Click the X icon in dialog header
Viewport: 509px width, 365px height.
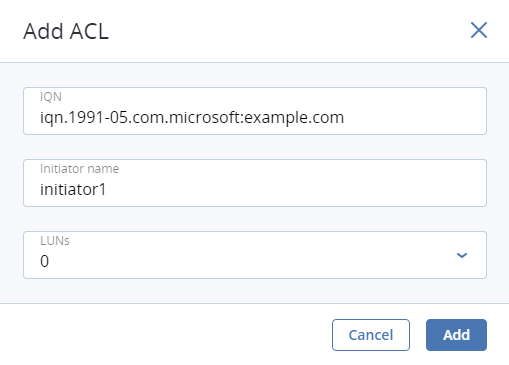pyautogui.click(x=479, y=30)
